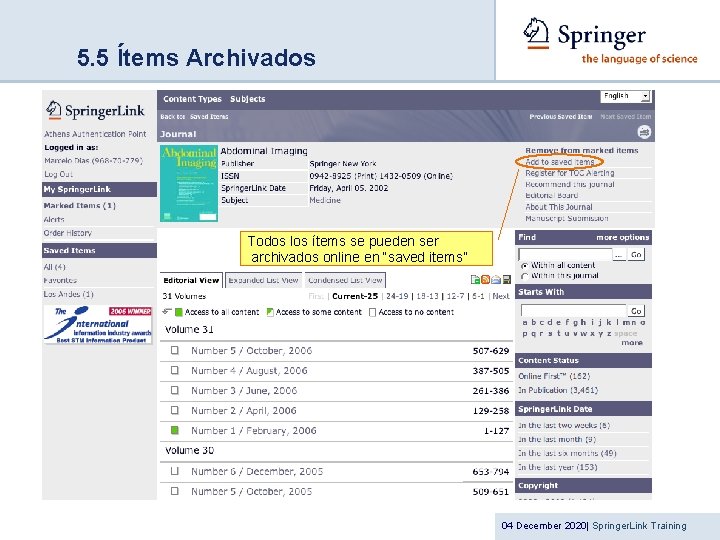
Task: Go to volumes 24-19 in pagination
Action: 397,296
